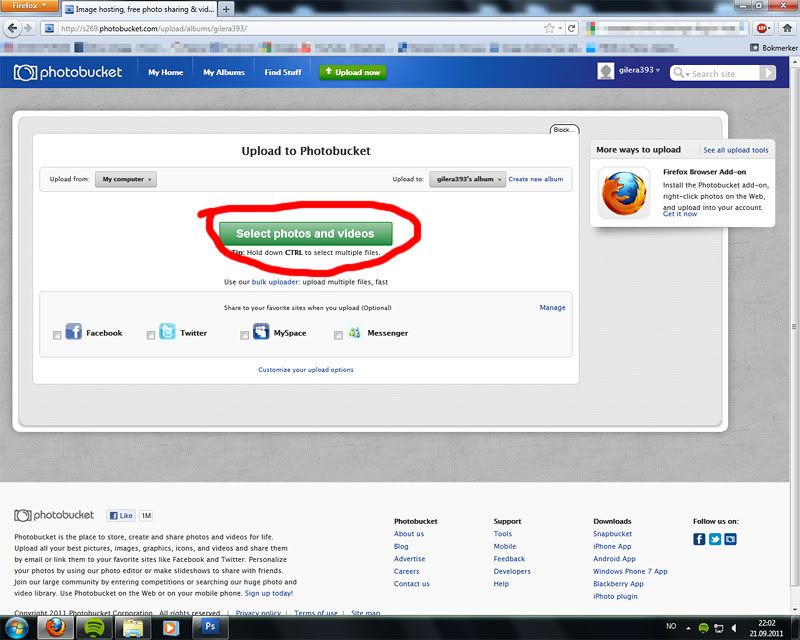Open the My computer upload source dropdown
Image resolution: width=800 pixels, height=640 pixels.
126,179
